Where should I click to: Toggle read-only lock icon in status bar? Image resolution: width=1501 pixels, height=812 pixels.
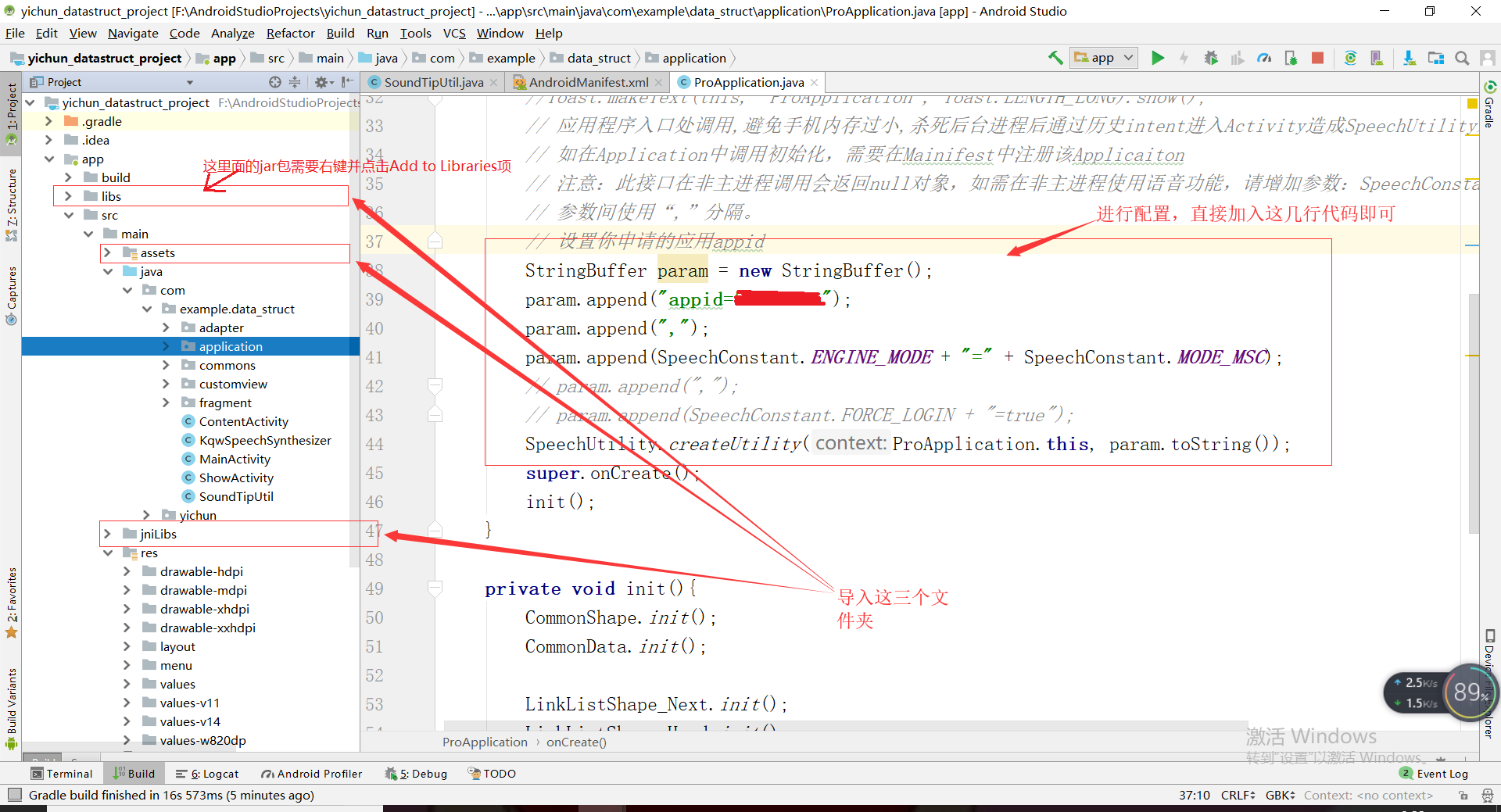point(1463,796)
